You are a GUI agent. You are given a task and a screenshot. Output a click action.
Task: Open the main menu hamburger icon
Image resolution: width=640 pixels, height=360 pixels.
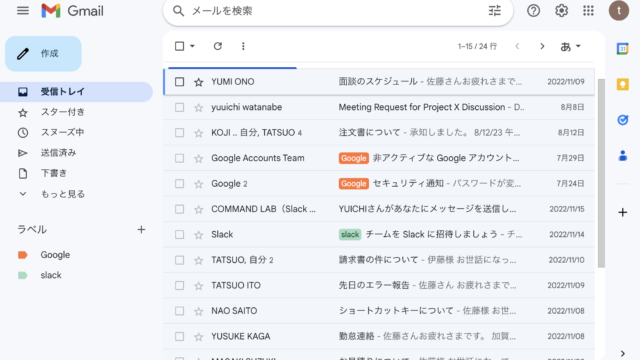point(23,11)
